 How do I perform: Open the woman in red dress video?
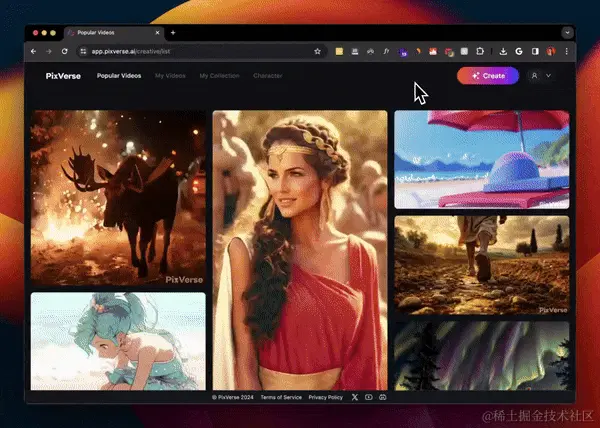click(x=300, y=250)
